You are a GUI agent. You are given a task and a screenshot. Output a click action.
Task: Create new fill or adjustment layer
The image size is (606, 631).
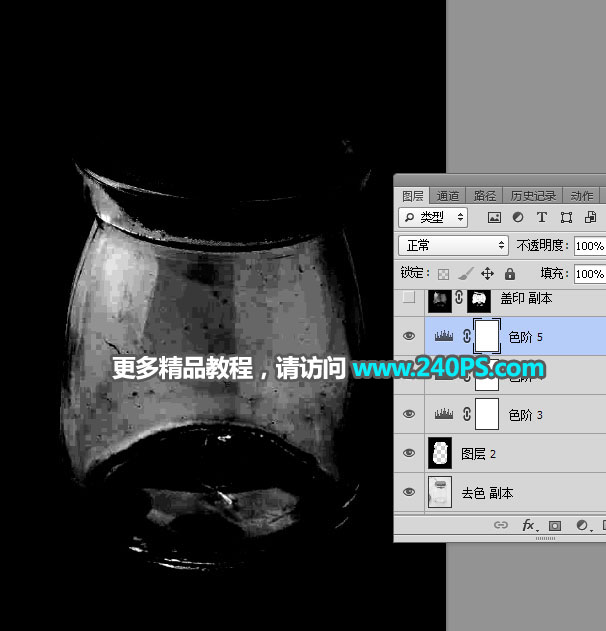pyautogui.click(x=582, y=525)
